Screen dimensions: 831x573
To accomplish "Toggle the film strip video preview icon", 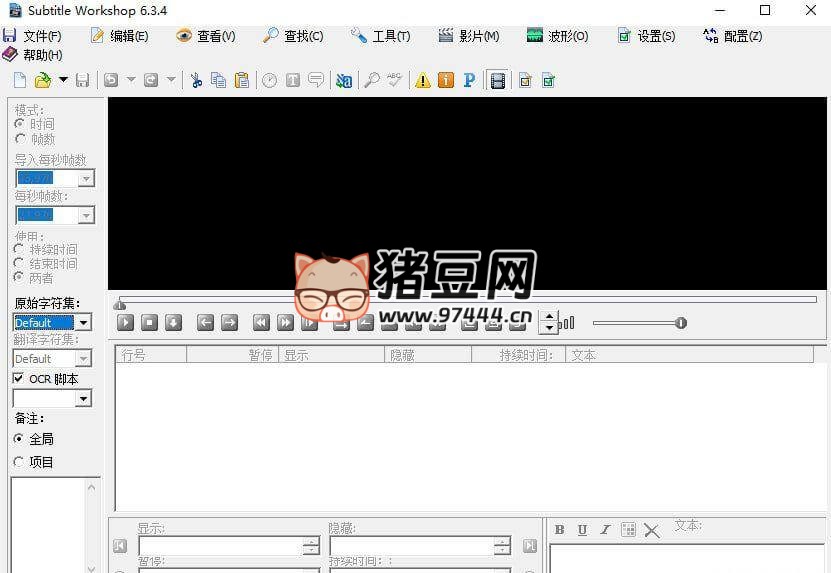I will pyautogui.click(x=498, y=81).
